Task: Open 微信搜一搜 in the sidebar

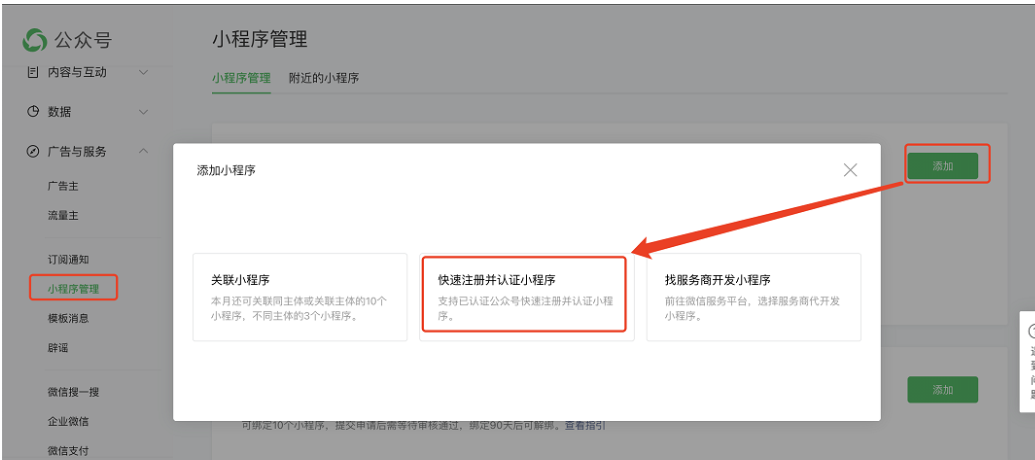Action: coord(73,392)
